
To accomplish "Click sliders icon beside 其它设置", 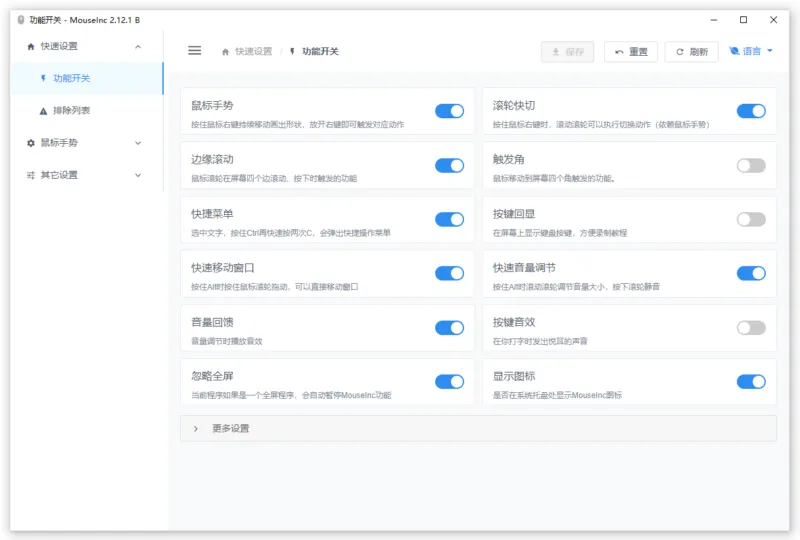I will (31, 175).
